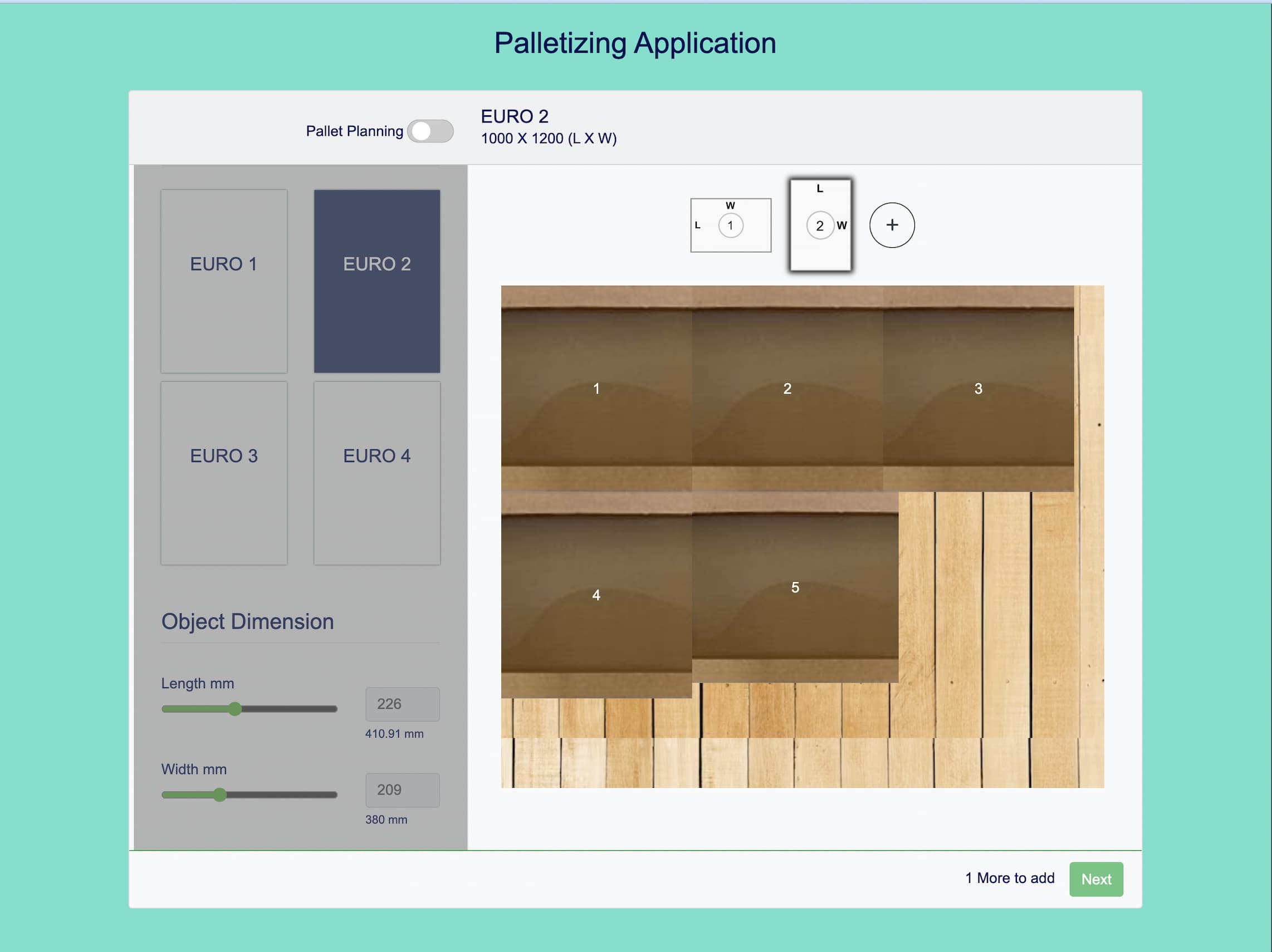Click the Length input field showing 226
The image size is (1272, 952).
[x=402, y=704]
